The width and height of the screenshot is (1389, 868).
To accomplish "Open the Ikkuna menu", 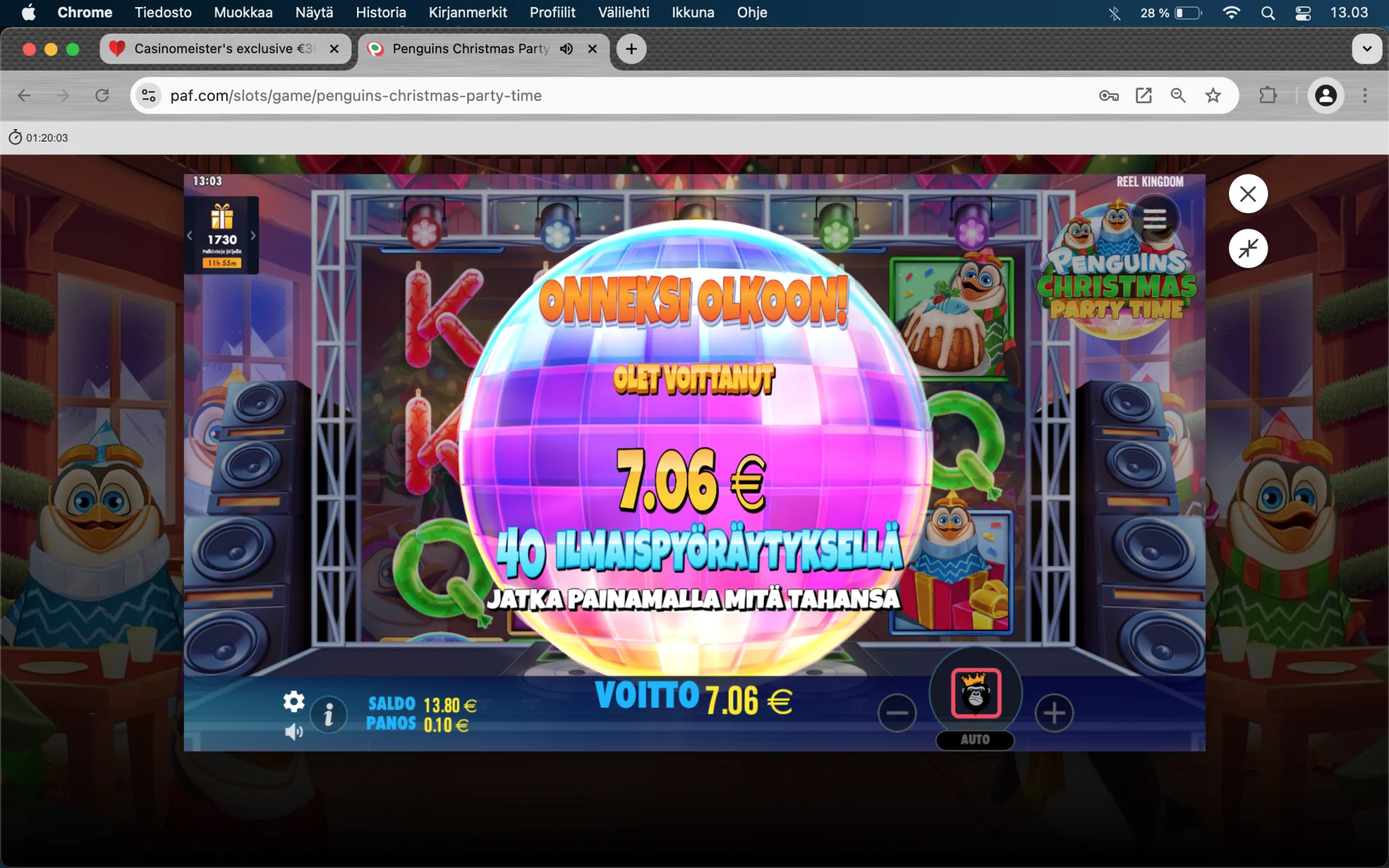I will [692, 13].
